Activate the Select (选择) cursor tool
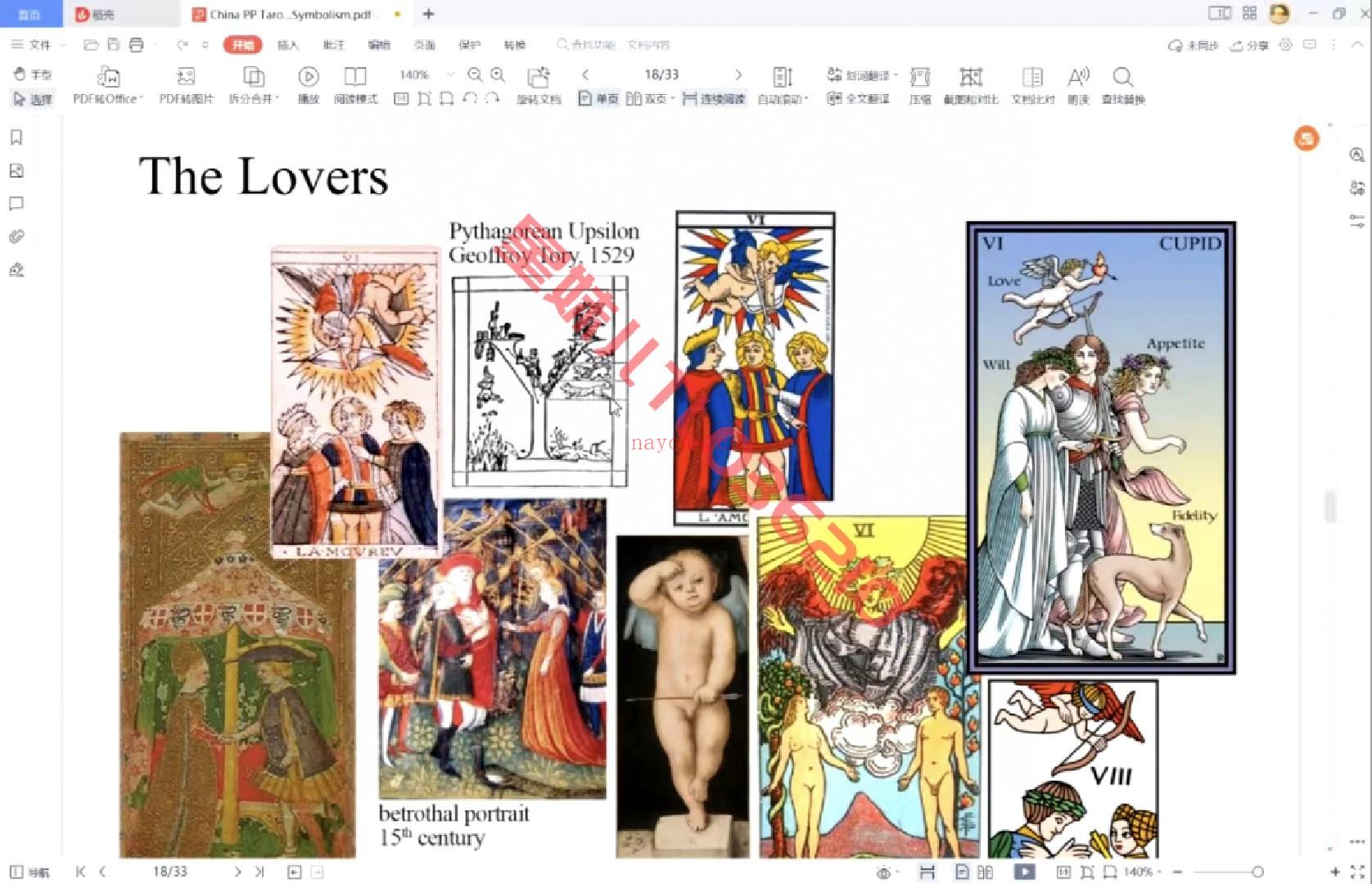Image resolution: width=1372 pixels, height=884 pixels. tap(33, 99)
